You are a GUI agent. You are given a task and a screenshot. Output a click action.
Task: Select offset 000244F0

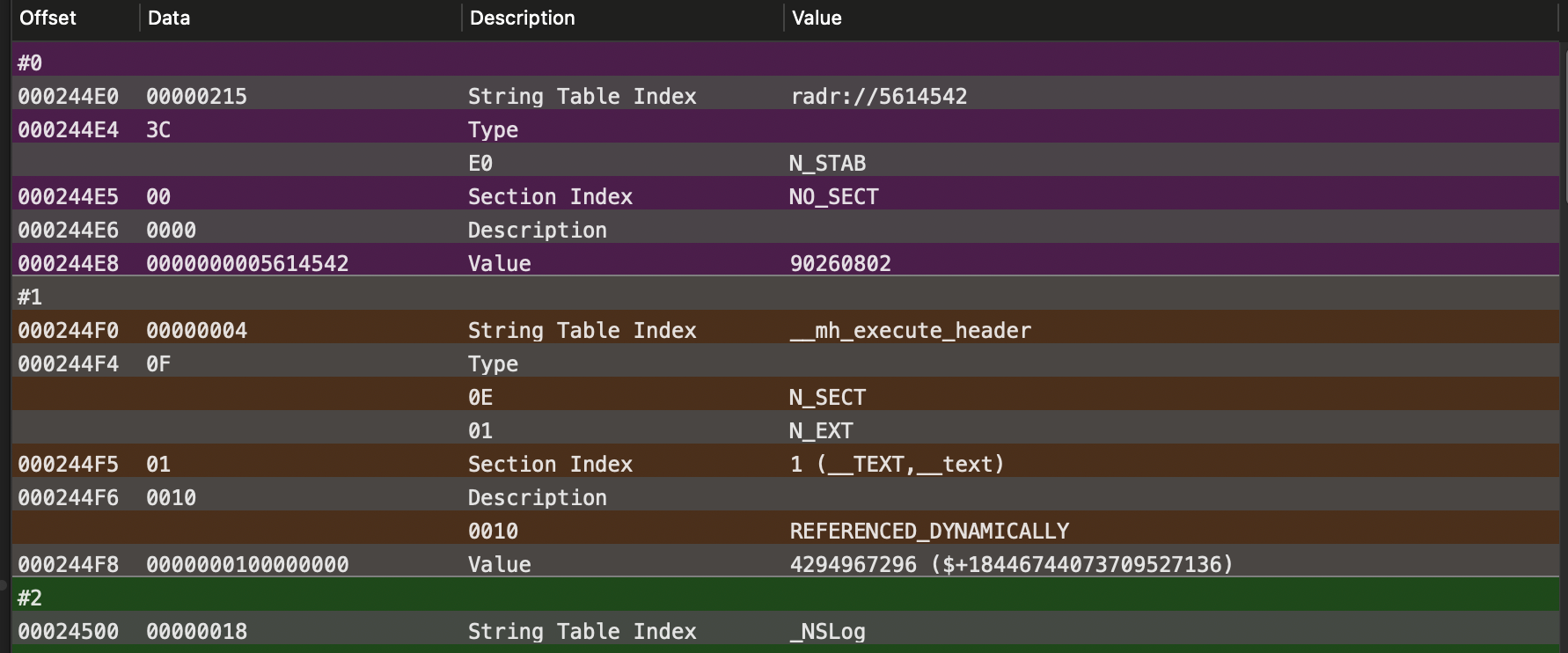point(69,331)
